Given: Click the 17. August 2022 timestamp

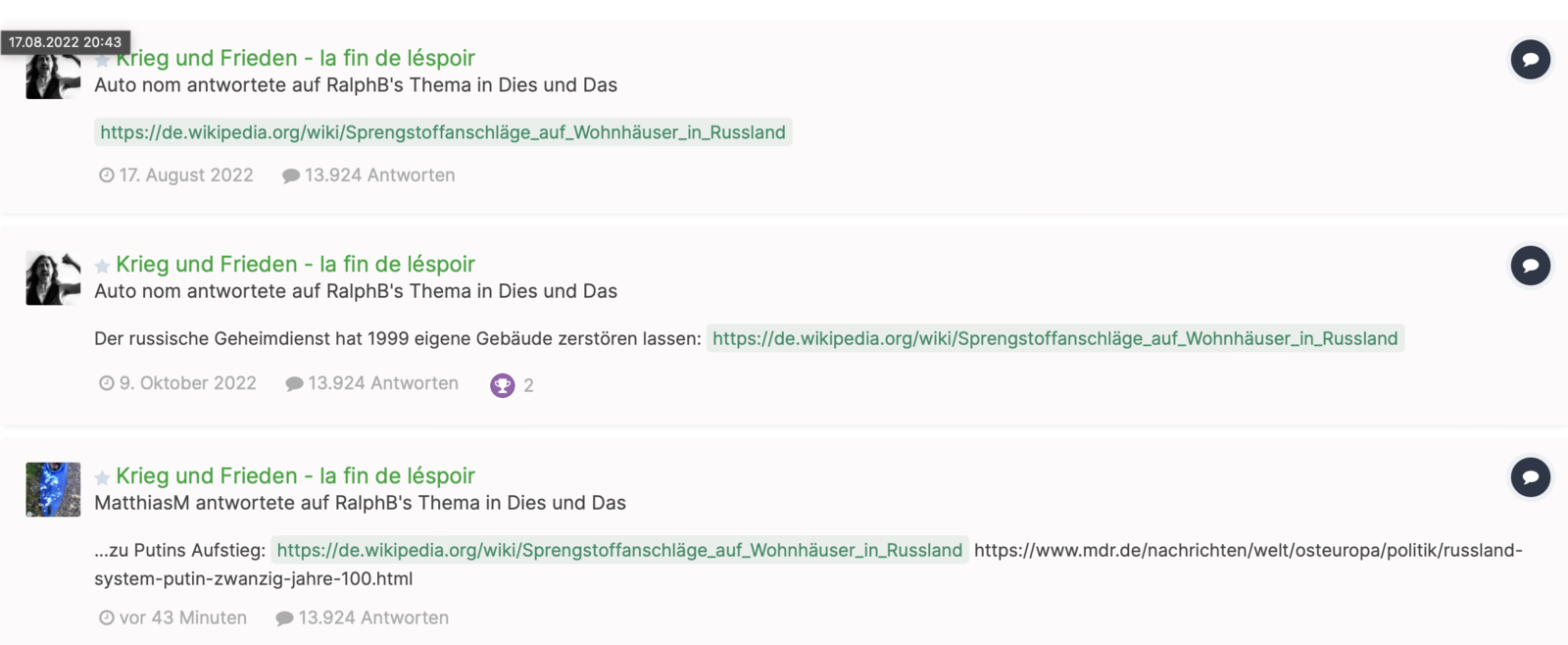Looking at the screenshot, I should 186,175.
